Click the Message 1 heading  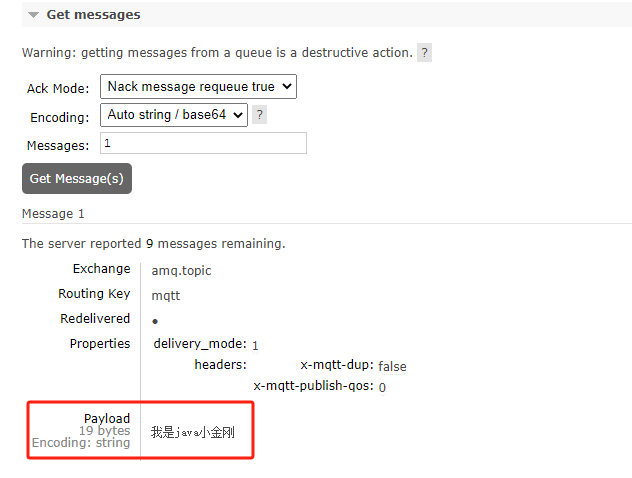pyautogui.click(x=53, y=213)
